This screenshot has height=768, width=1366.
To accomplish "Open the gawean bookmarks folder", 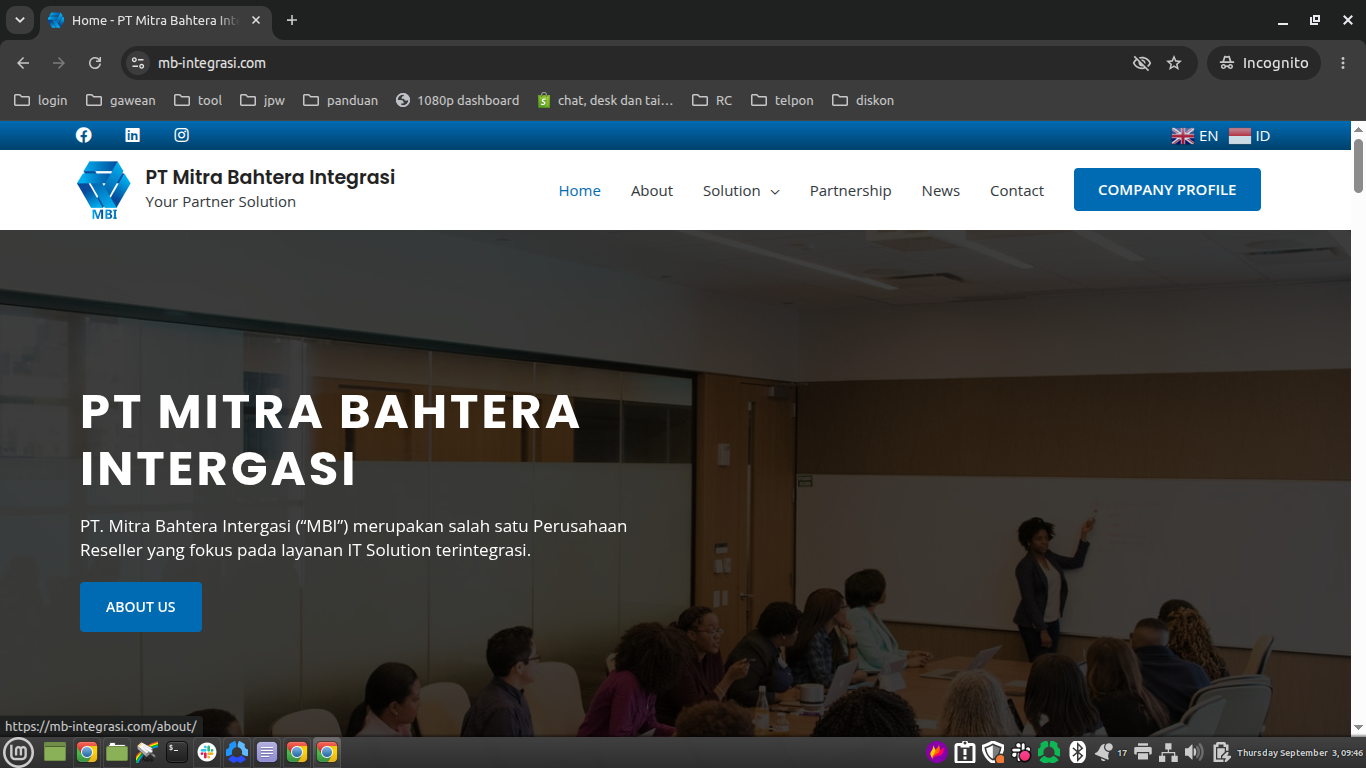I will coord(121,100).
